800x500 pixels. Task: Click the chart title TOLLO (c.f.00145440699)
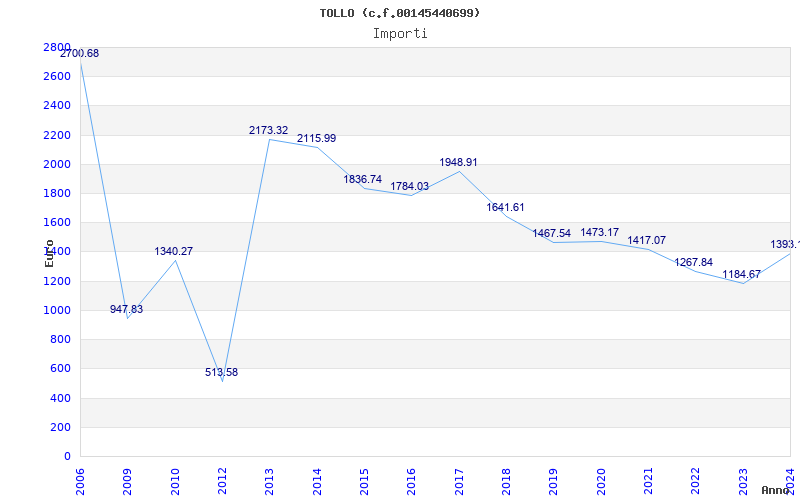click(400, 13)
